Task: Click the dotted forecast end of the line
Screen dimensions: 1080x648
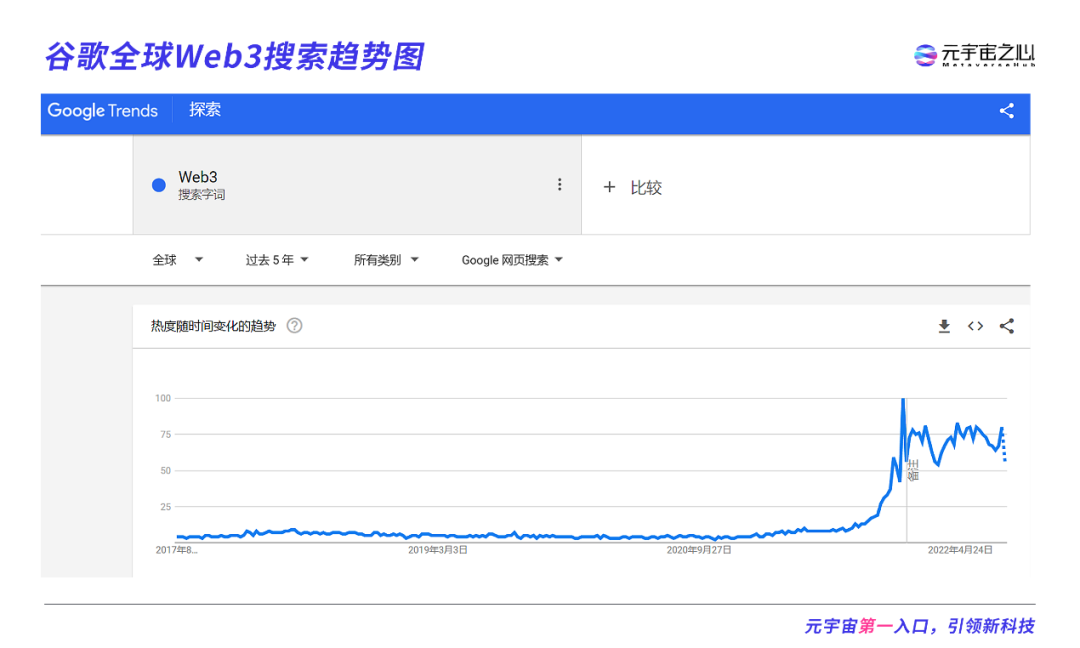Action: [1004, 446]
